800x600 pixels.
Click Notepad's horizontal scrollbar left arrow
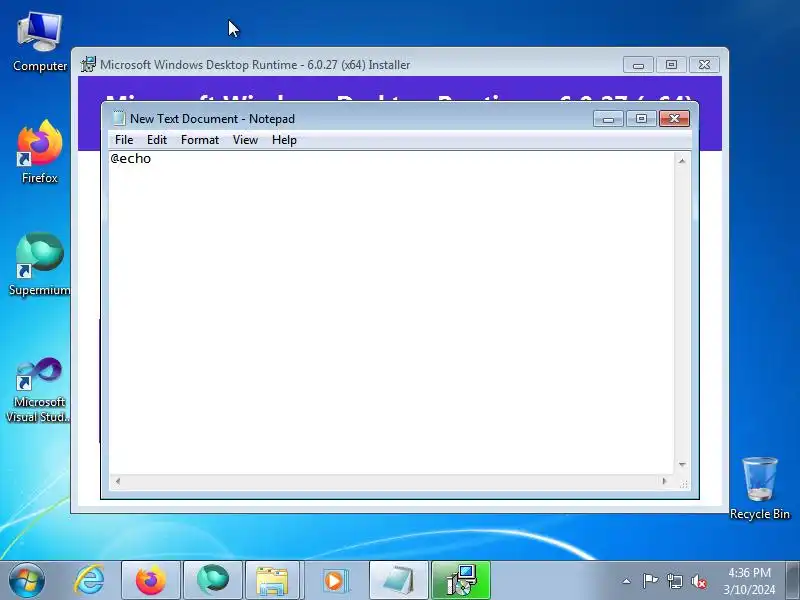pyautogui.click(x=118, y=481)
